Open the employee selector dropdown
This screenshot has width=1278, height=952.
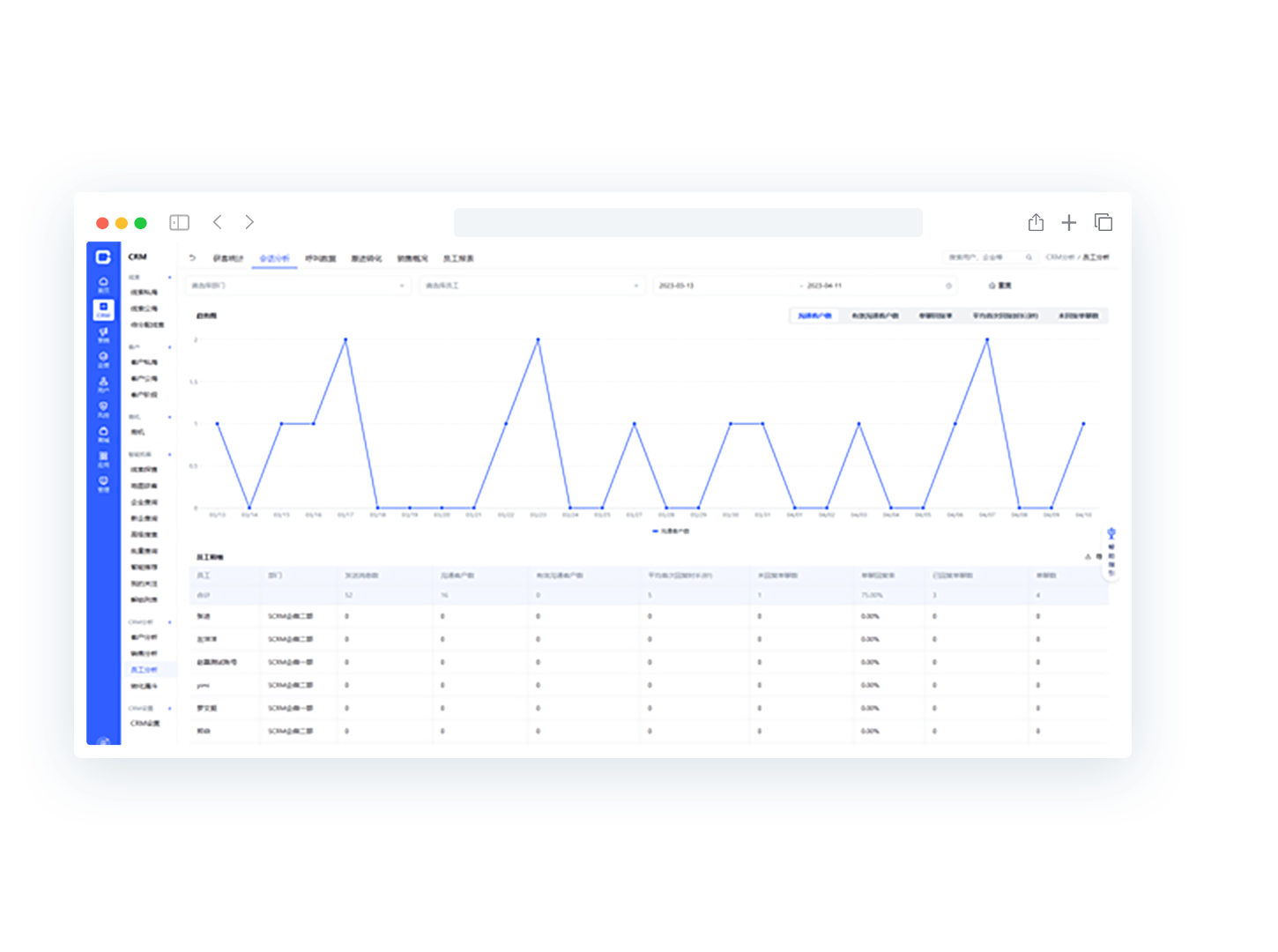pyautogui.click(x=532, y=286)
